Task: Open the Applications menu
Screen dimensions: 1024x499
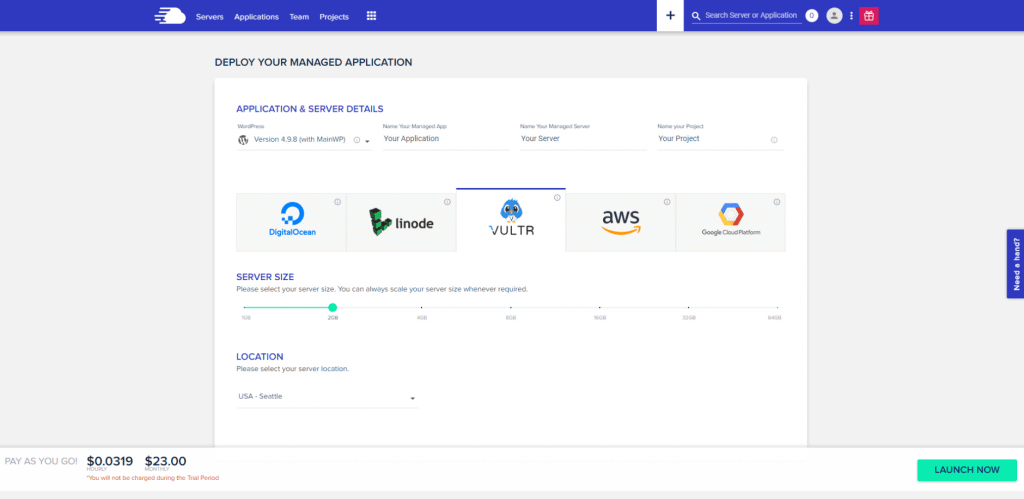Action: (x=256, y=17)
